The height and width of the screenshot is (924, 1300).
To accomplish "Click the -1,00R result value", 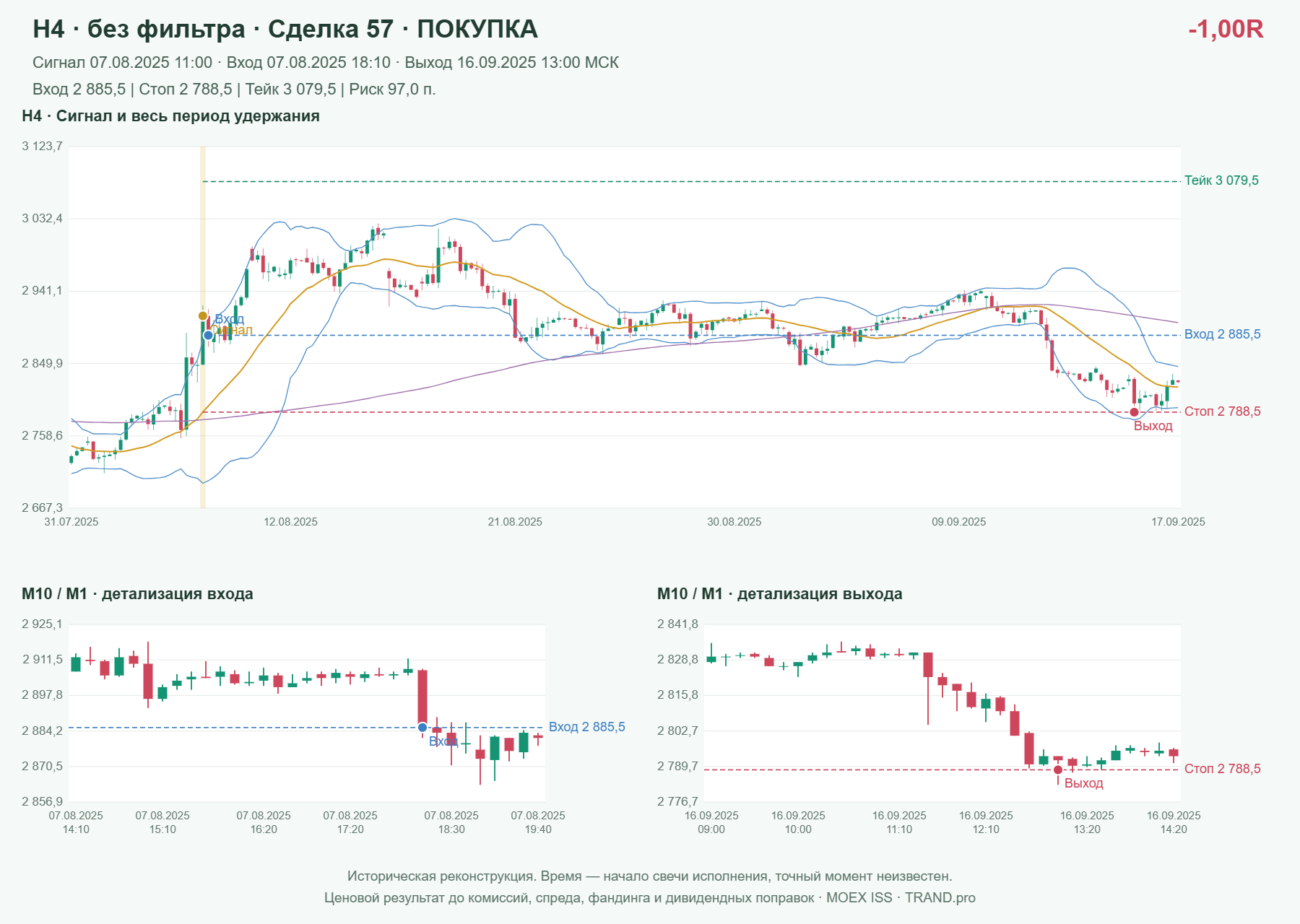I will [1226, 29].
